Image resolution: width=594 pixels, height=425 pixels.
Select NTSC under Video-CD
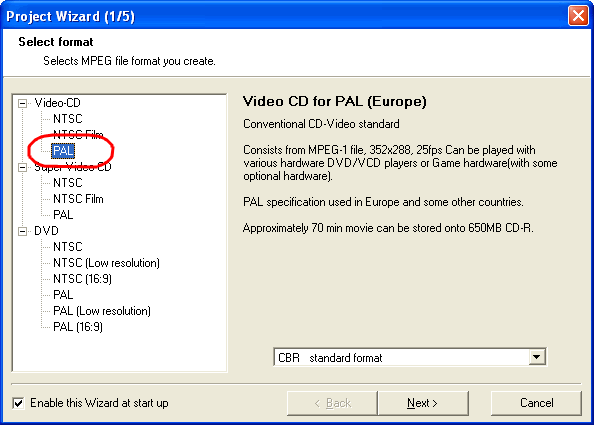click(x=68, y=119)
